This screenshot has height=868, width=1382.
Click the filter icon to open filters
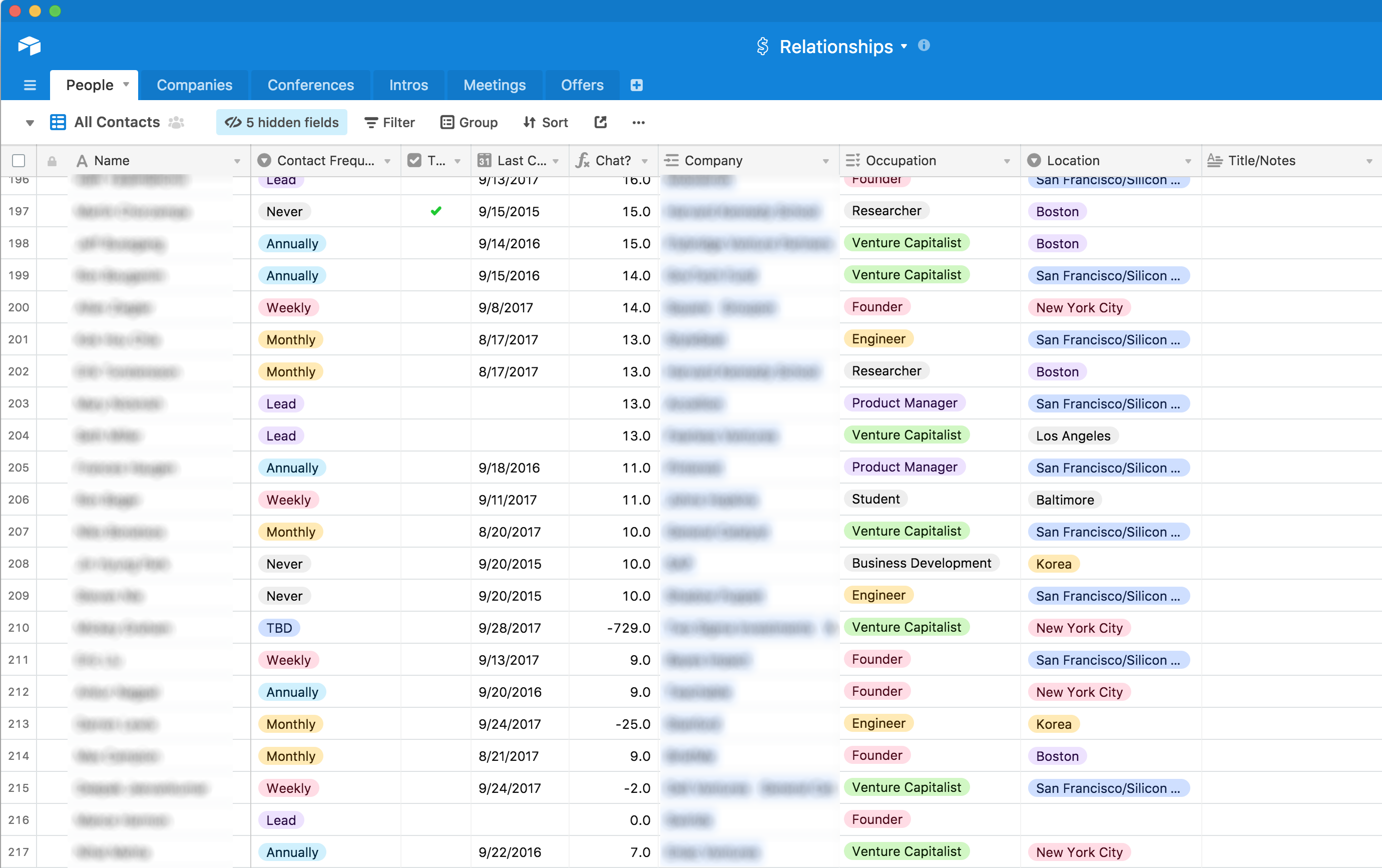tap(389, 122)
